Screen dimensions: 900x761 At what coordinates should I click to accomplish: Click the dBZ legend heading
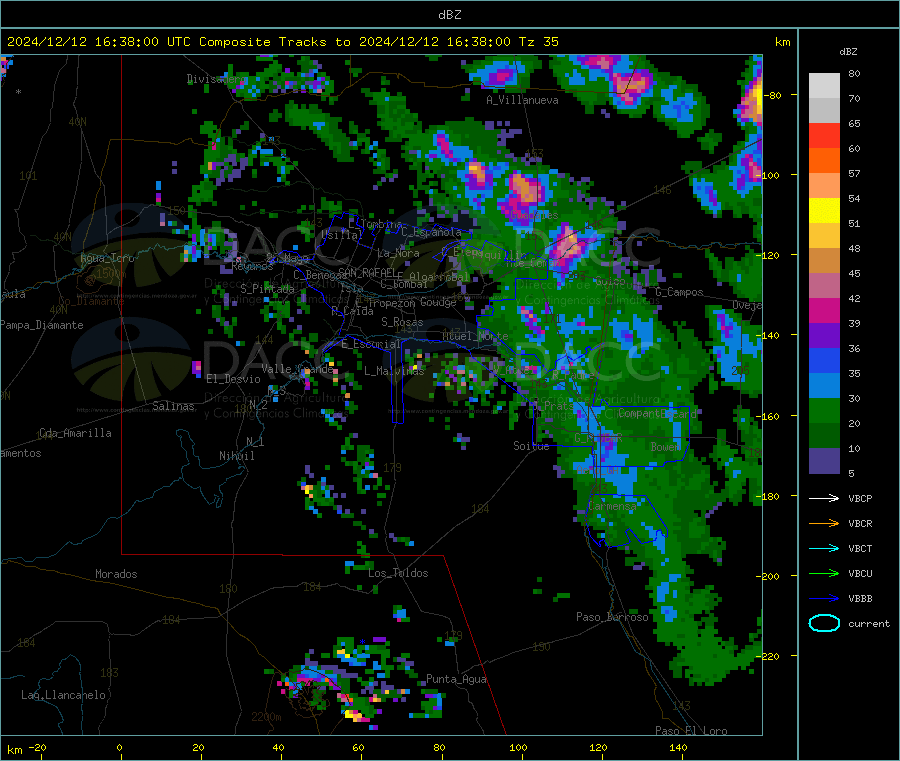(848, 52)
